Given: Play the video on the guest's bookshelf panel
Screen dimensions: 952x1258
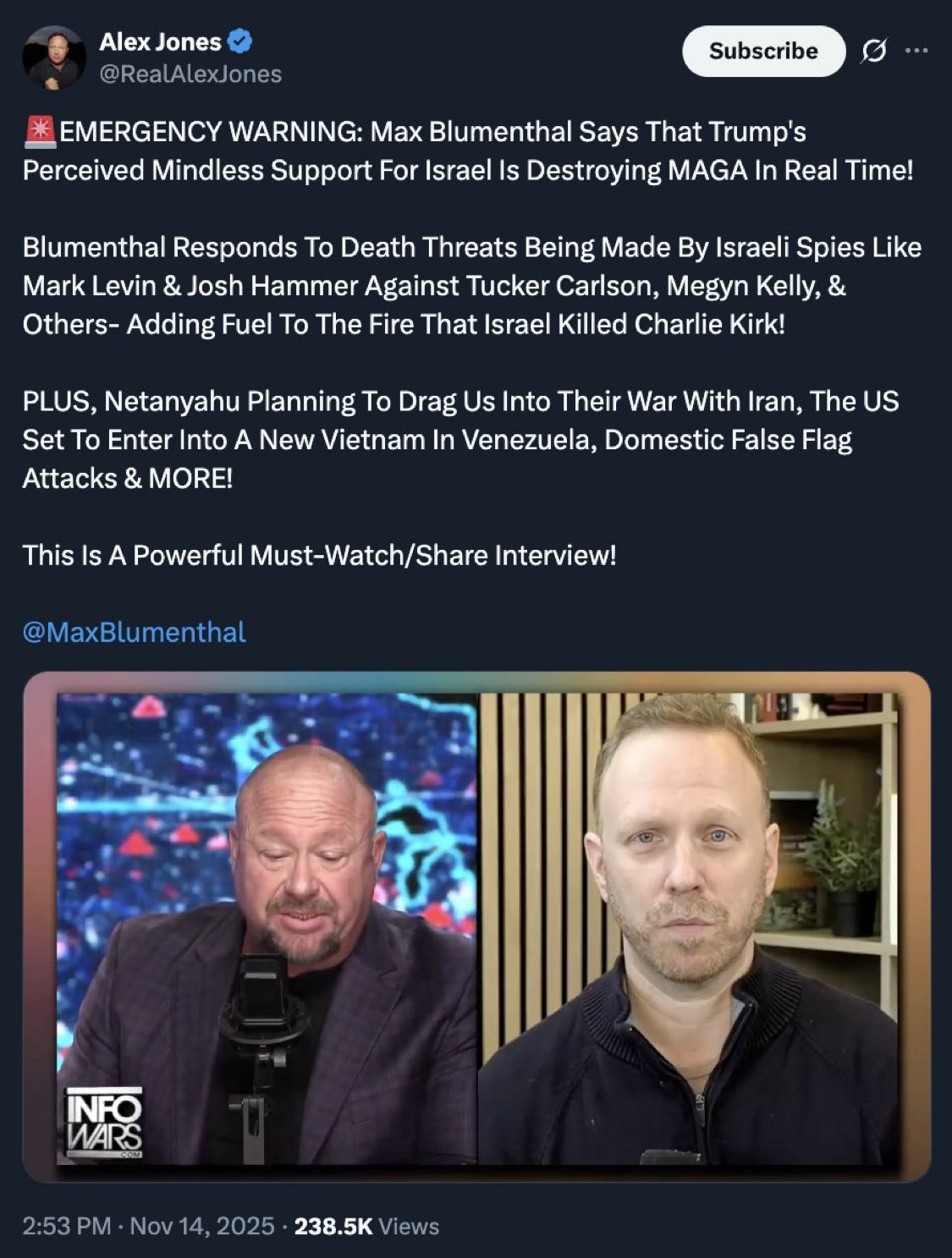Looking at the screenshot, I should tap(689, 929).
